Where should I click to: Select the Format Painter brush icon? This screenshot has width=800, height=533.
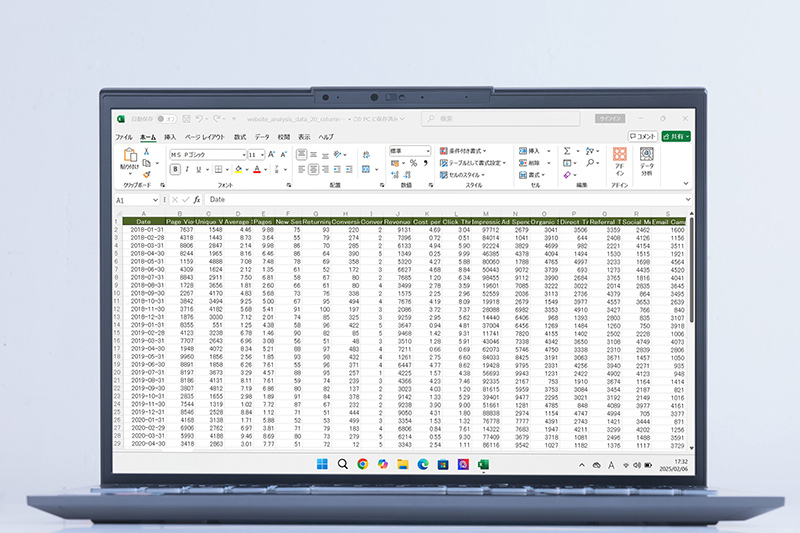tap(146, 174)
